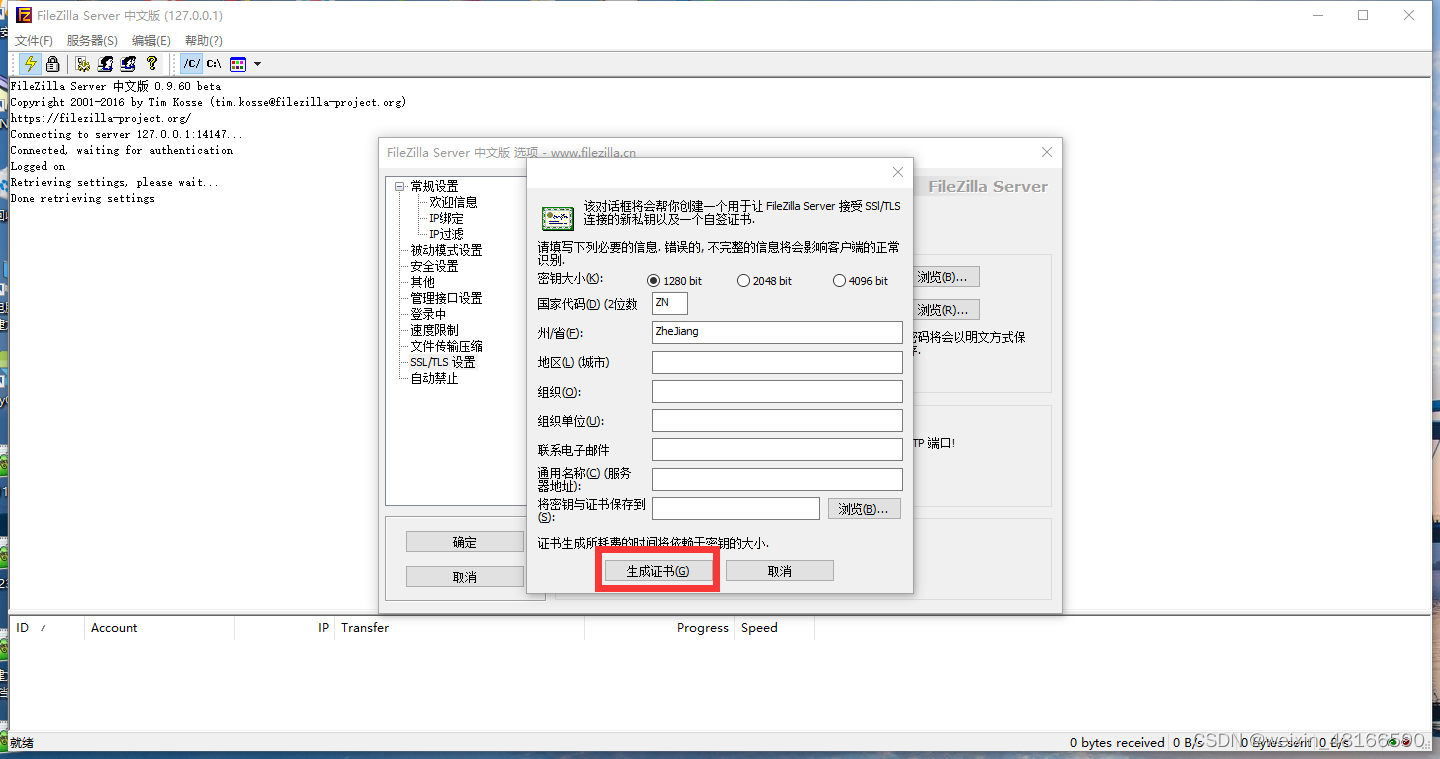Focus the 地区 (城市) input field
The width and height of the screenshot is (1440, 759).
777,362
